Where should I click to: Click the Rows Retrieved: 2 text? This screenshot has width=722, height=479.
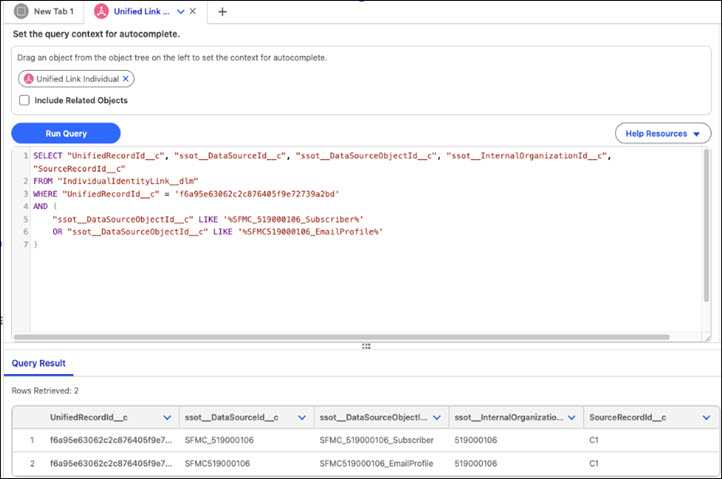pos(45,391)
